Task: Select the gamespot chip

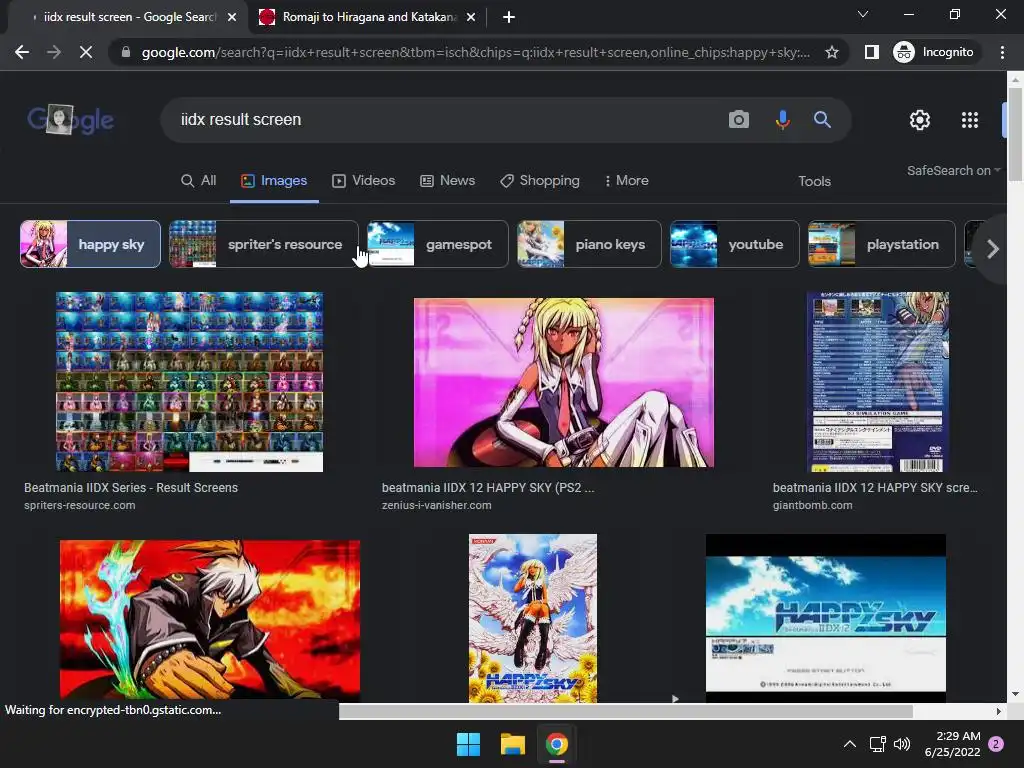Action: coord(438,244)
